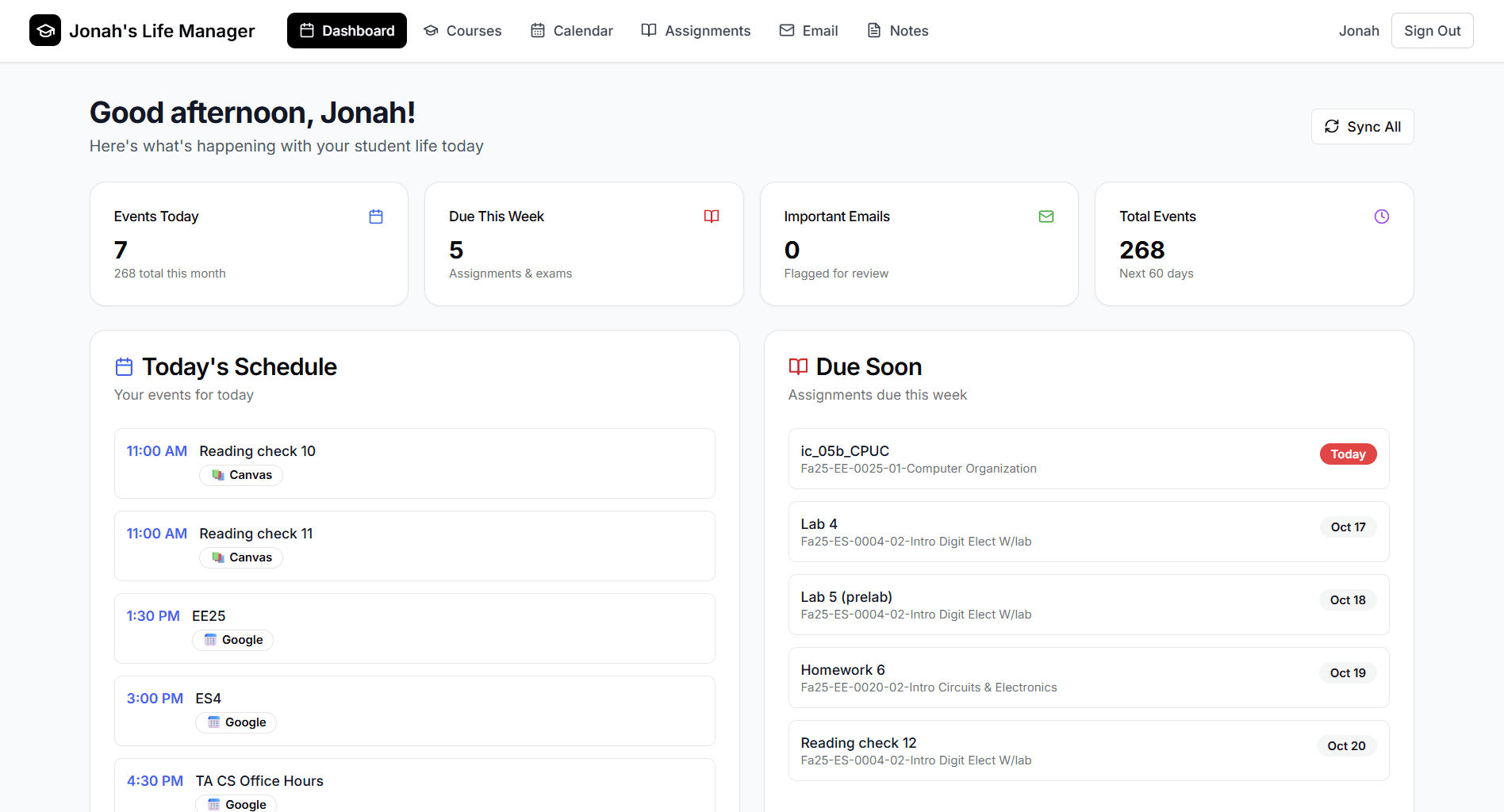Click the Sign Out button
1504x812 pixels.
click(x=1432, y=31)
